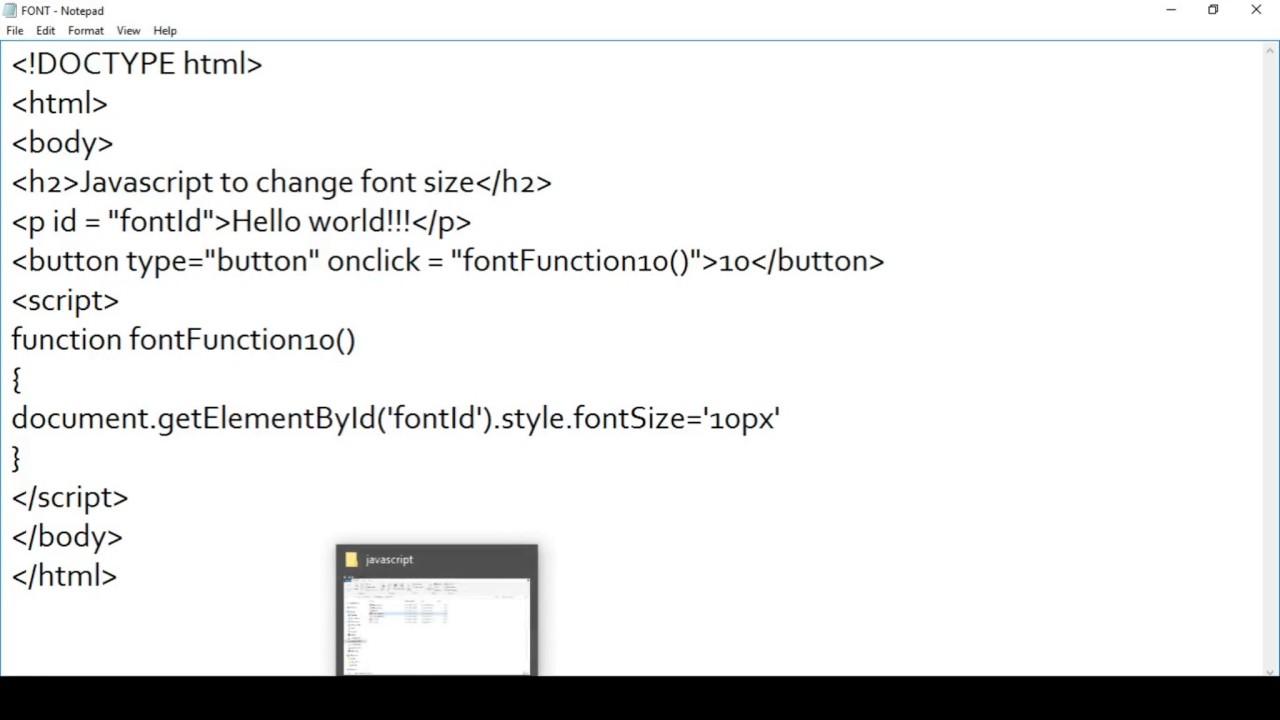The height and width of the screenshot is (720, 1280).
Task: Click the opening curly brace line
Action: pos(16,379)
